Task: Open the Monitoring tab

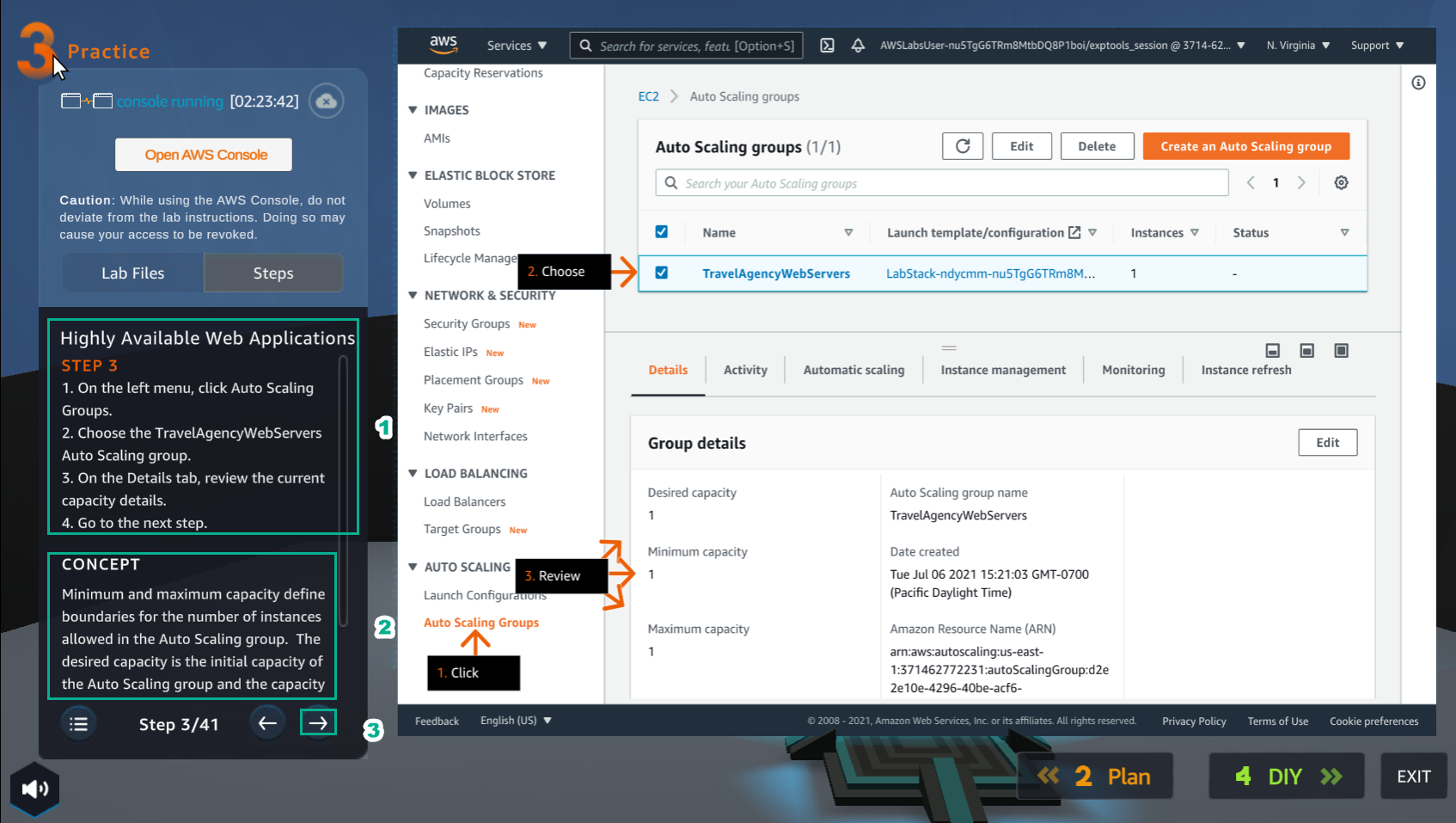Action: click(x=1134, y=370)
